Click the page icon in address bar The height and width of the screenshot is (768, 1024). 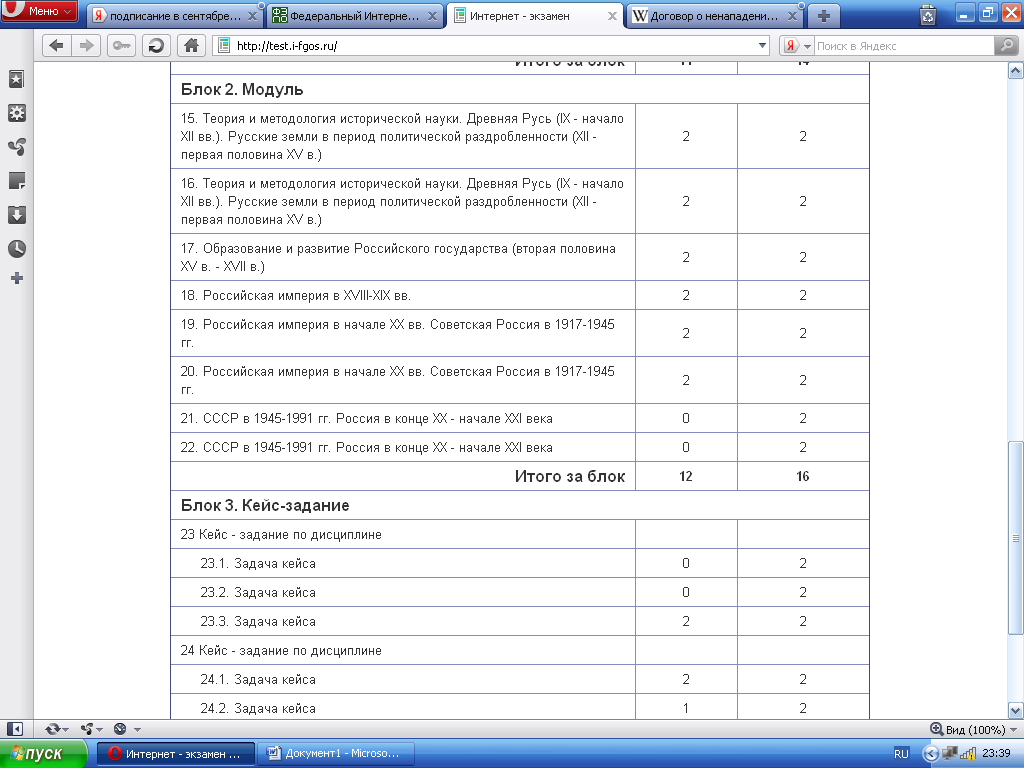[224, 46]
